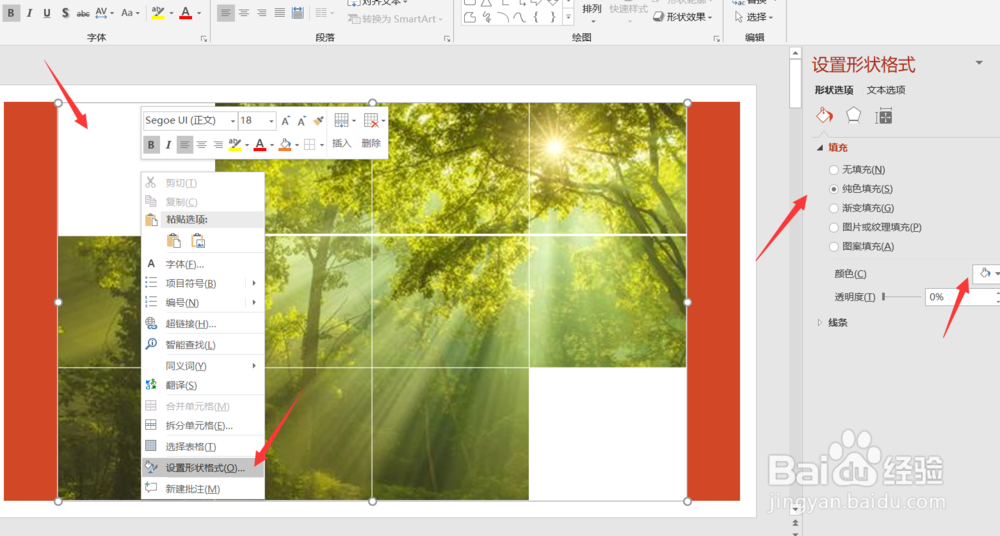Image resolution: width=1000 pixels, height=536 pixels.
Task: Open 项目符号(B) submenu
Action: pyautogui.click(x=203, y=283)
